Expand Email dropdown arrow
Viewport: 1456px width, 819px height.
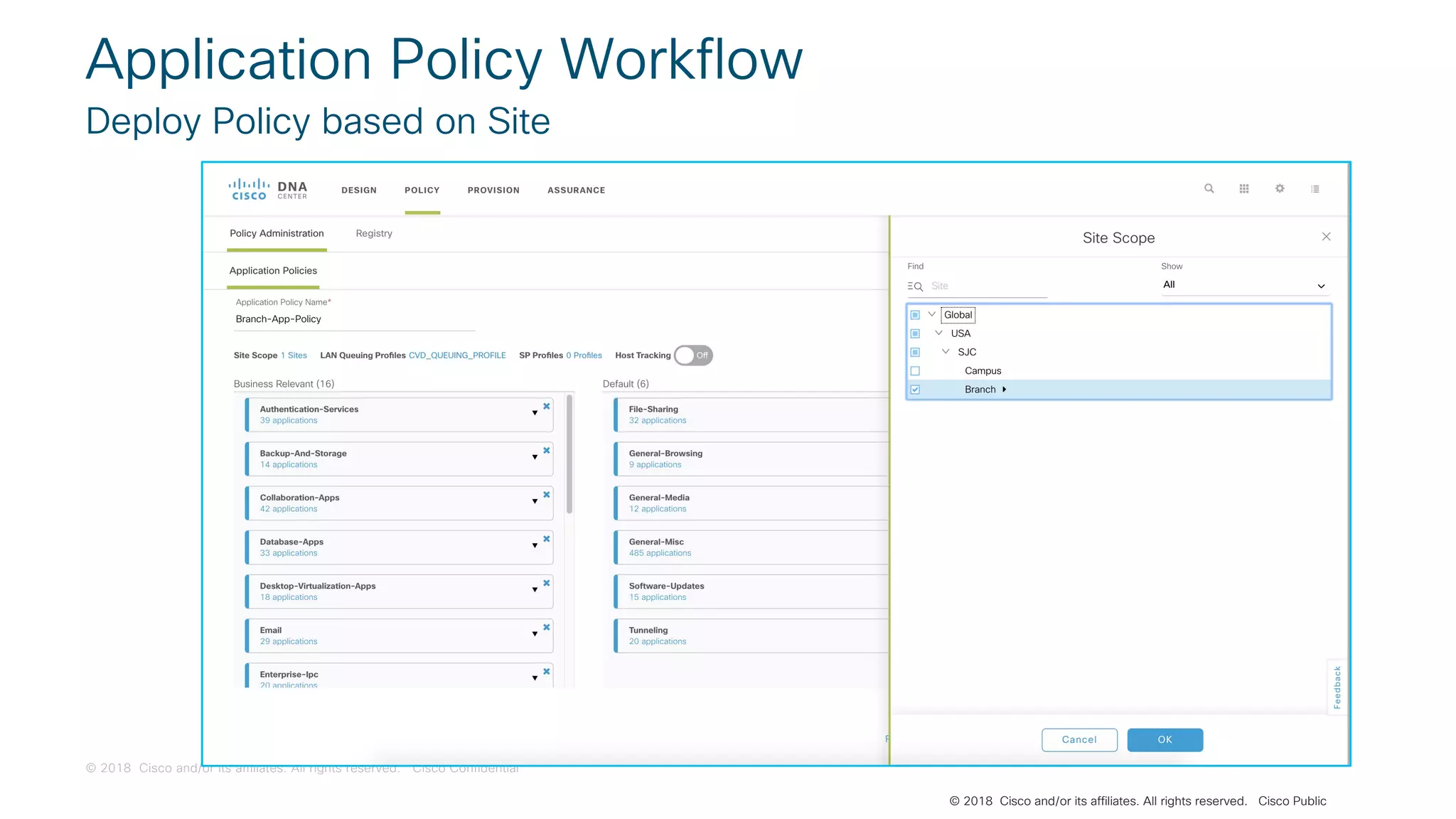point(535,633)
